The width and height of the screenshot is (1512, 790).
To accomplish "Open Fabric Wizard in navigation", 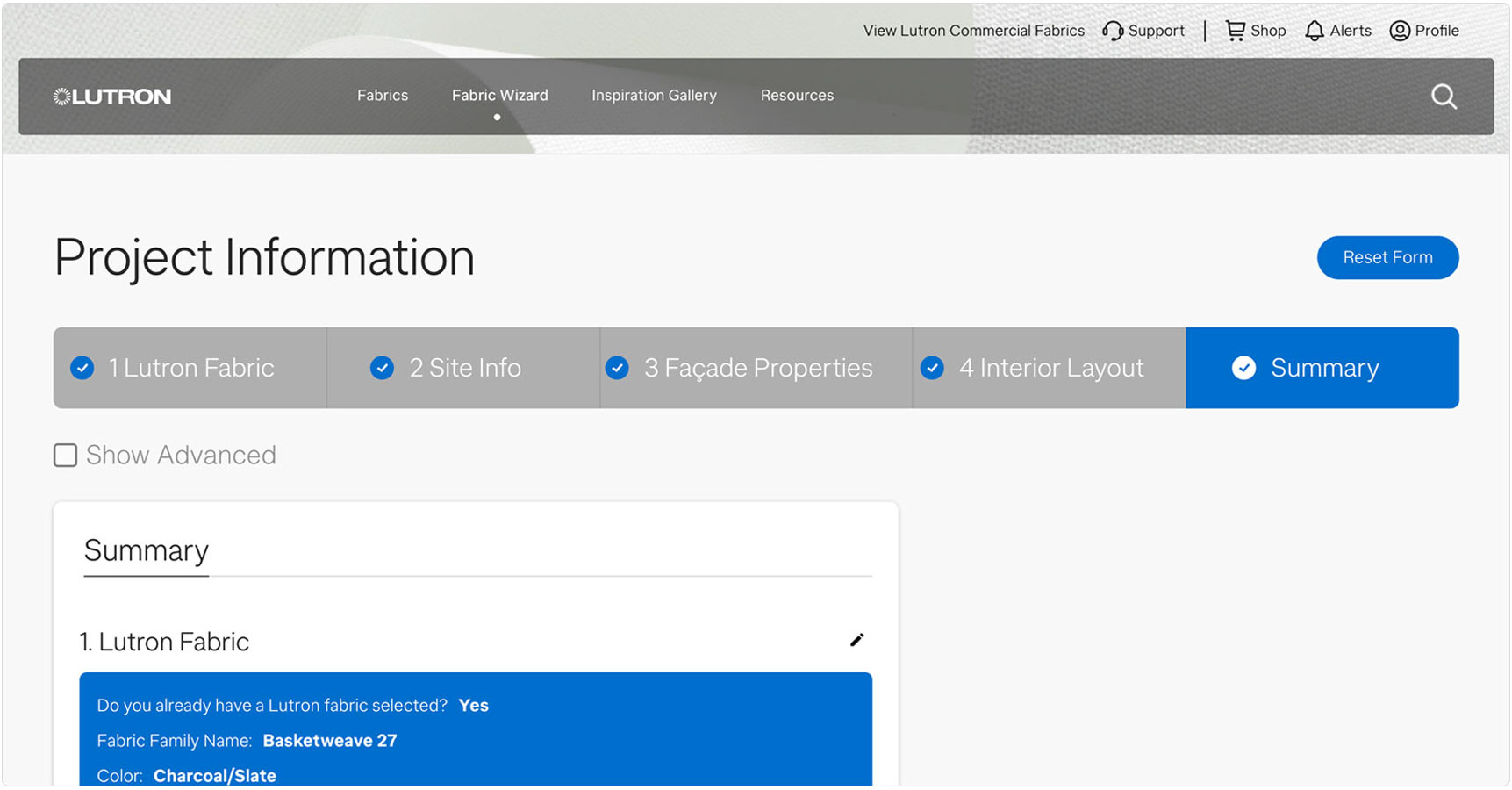I will pos(499,95).
